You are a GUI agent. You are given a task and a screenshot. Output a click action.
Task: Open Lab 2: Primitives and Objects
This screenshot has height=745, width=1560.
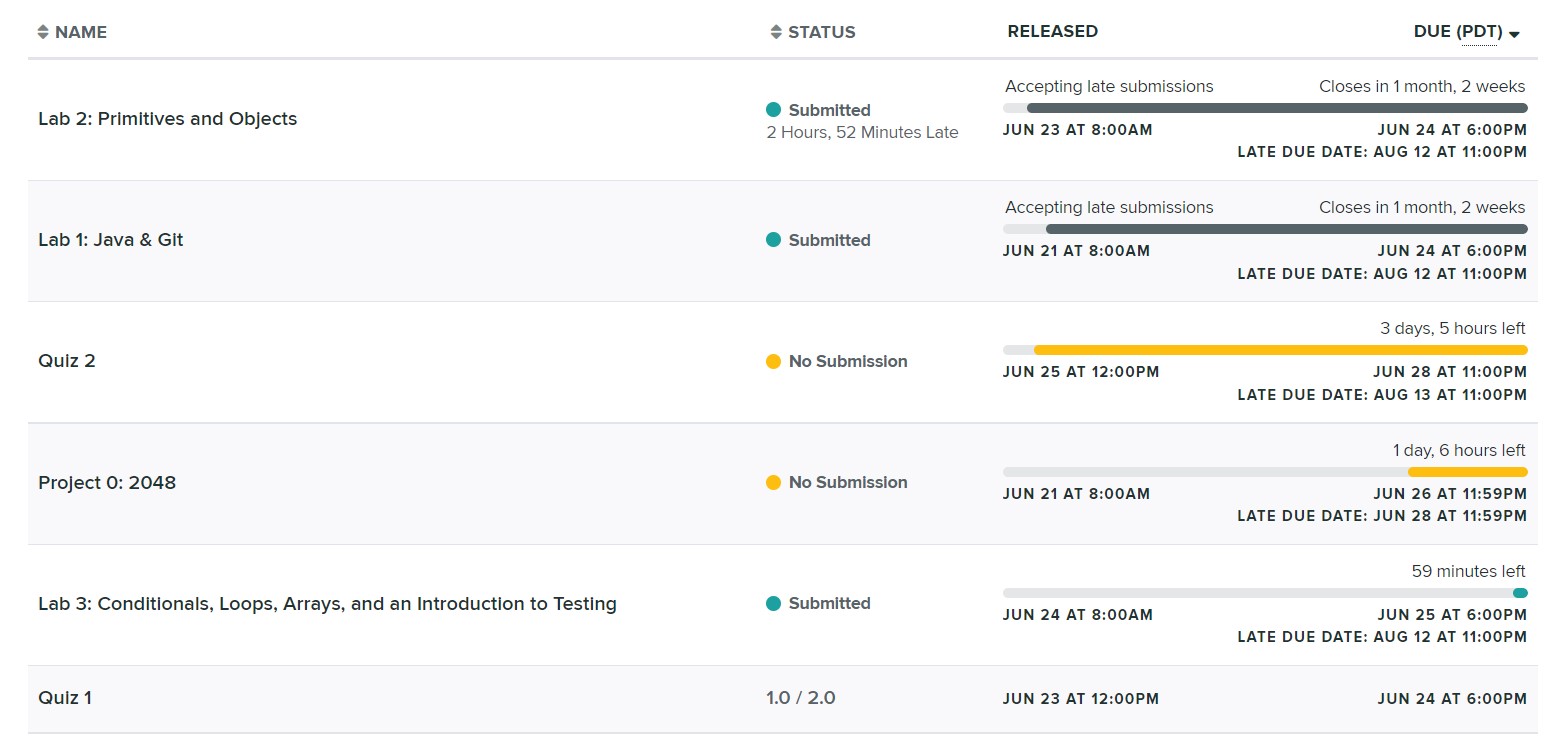(167, 119)
